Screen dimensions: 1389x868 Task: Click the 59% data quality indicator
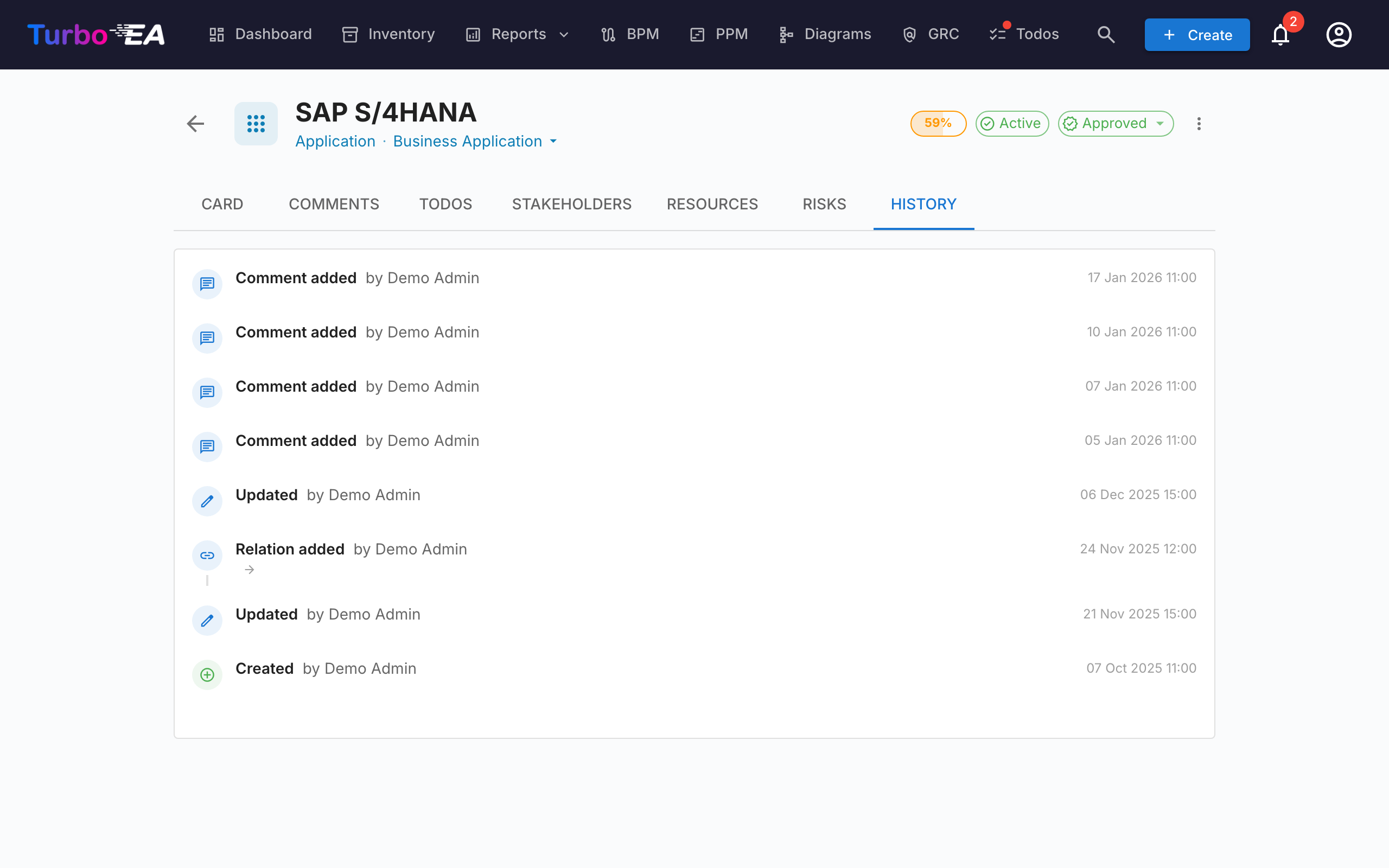click(938, 124)
